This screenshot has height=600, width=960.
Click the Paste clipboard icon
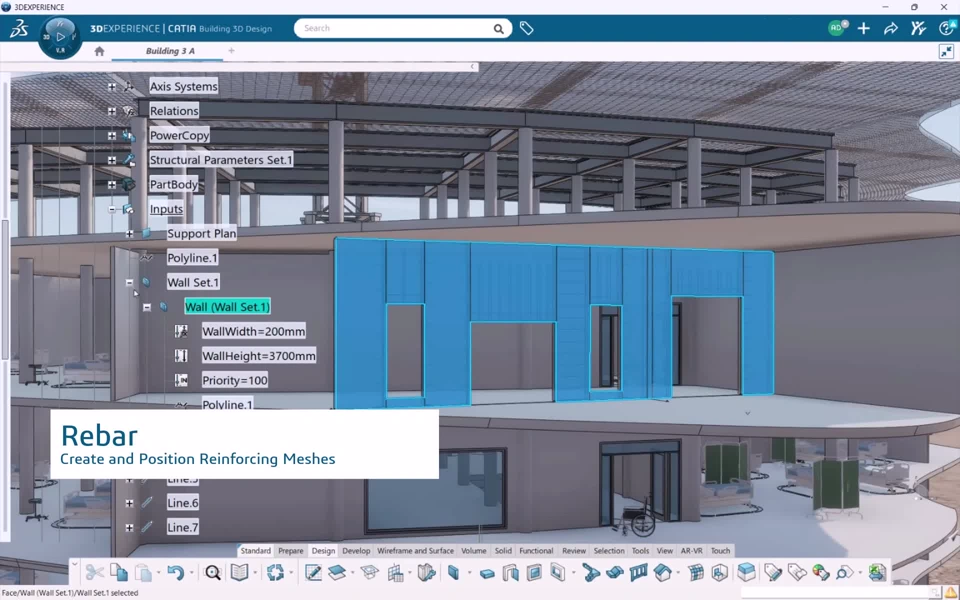pos(143,572)
